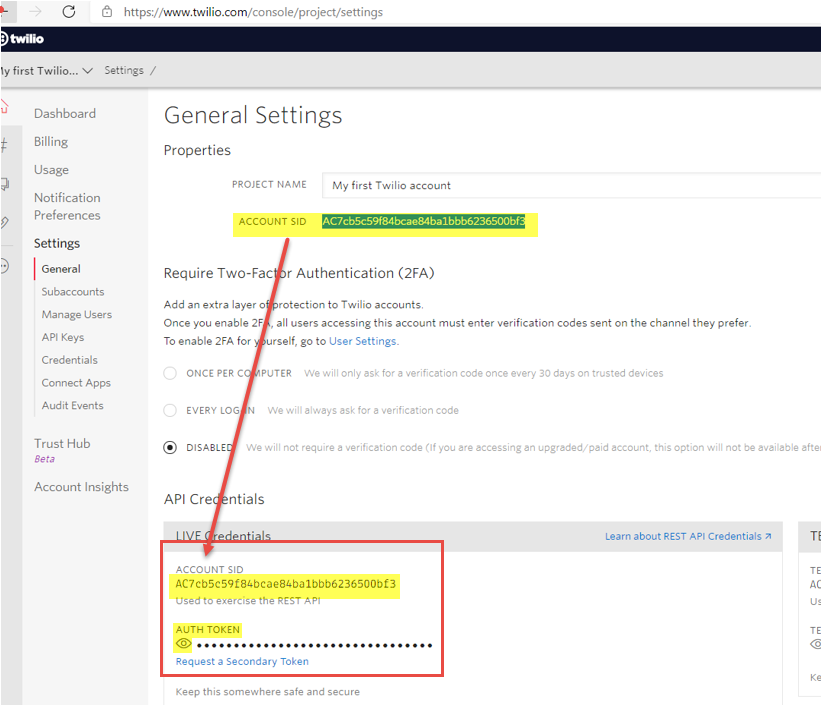The width and height of the screenshot is (822, 705).
Task: Click the Settings breadcrumb link
Action: point(124,70)
